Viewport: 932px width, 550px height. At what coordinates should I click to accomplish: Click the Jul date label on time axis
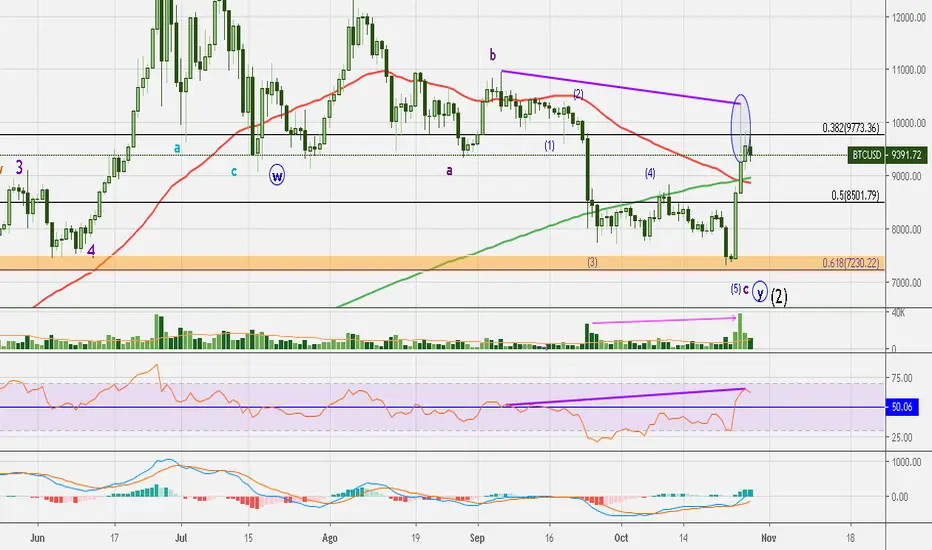click(181, 538)
